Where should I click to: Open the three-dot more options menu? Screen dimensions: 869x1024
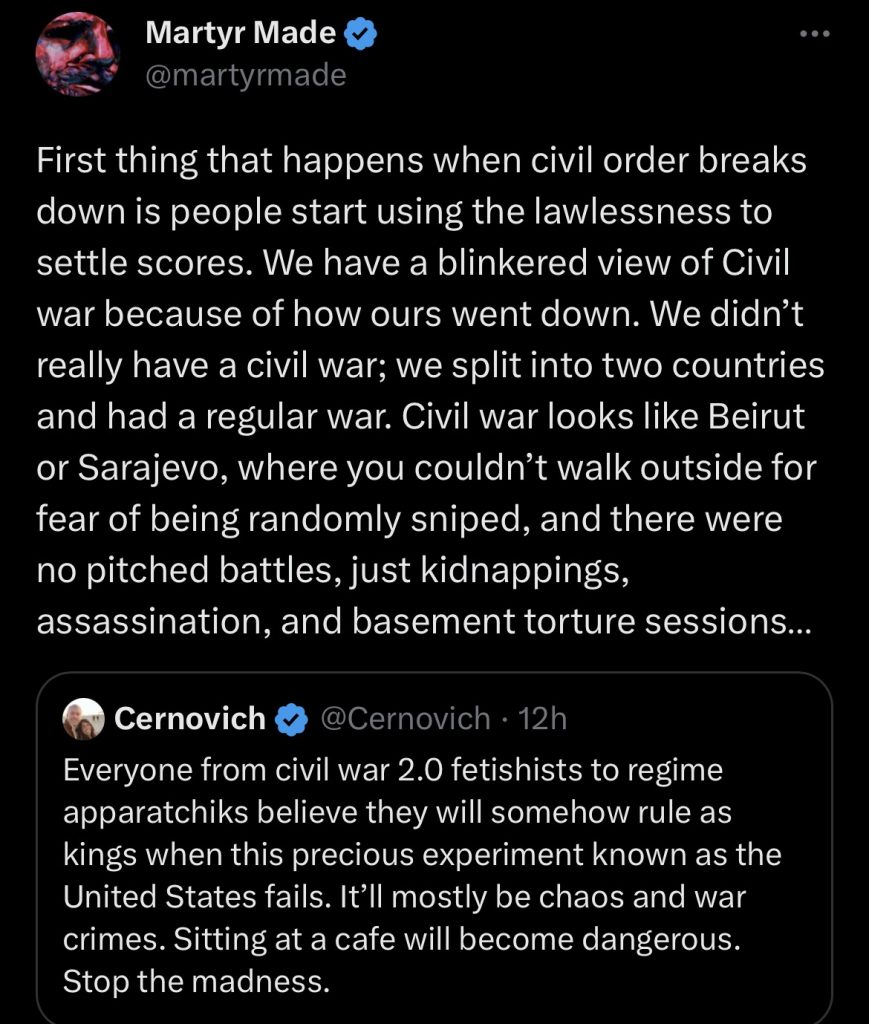tap(815, 33)
